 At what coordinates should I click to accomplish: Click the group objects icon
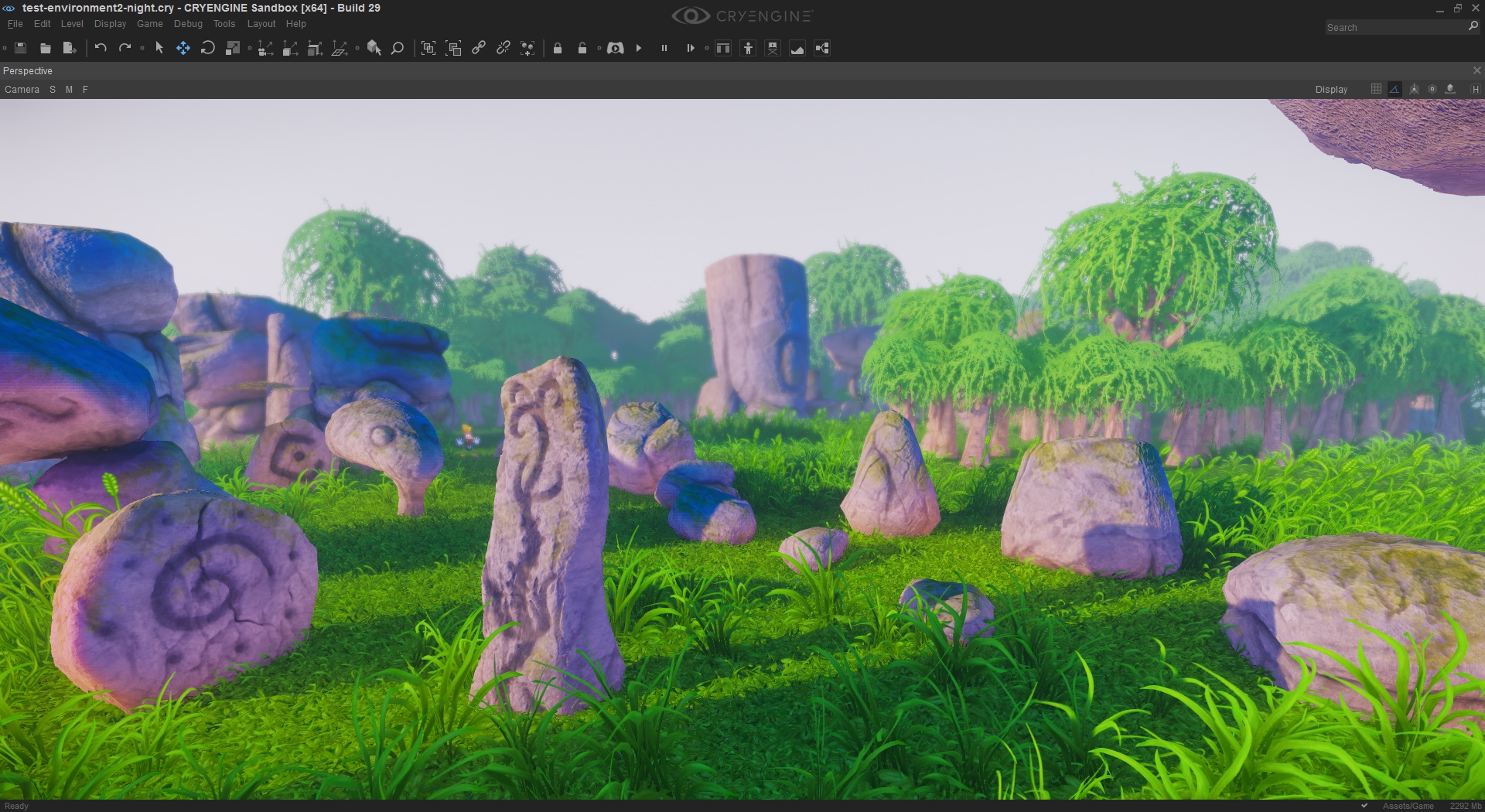pyautogui.click(x=428, y=48)
